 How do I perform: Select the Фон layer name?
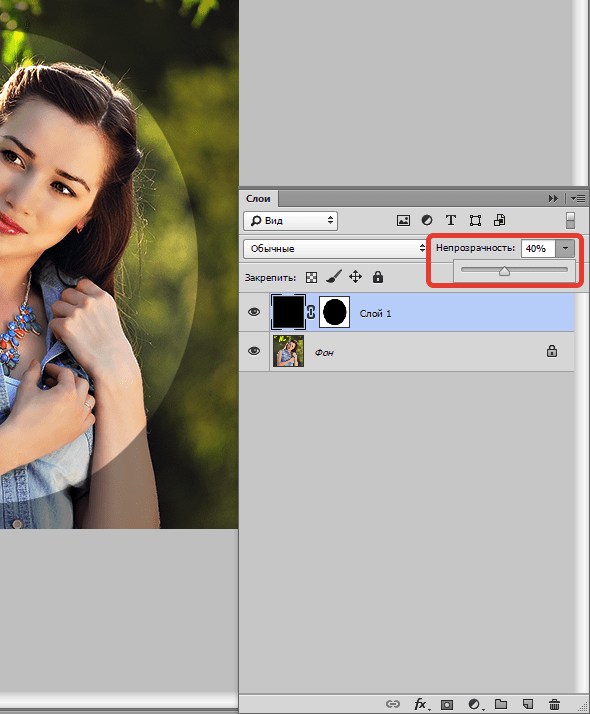point(324,352)
